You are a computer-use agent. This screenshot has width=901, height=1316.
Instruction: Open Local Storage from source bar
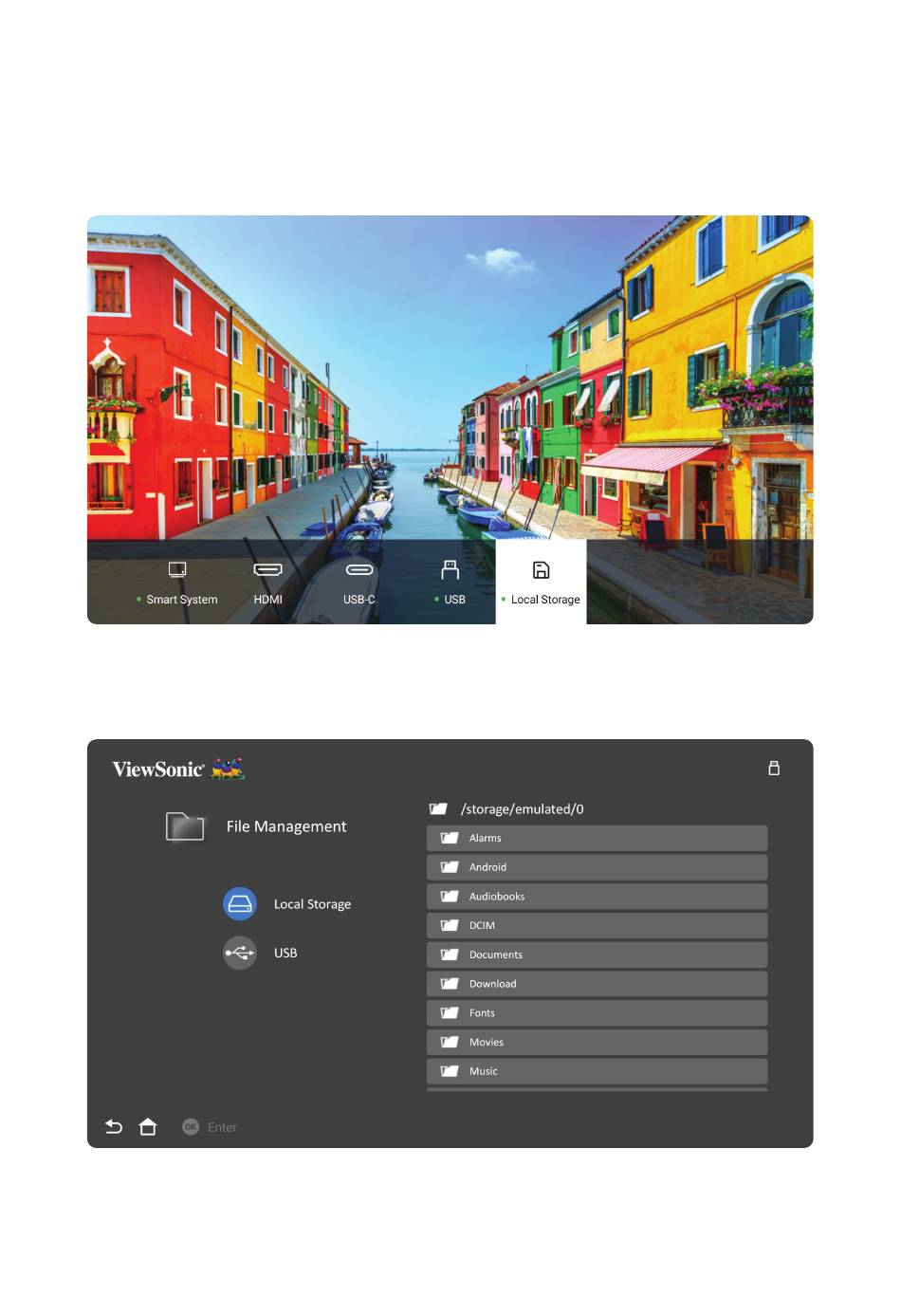[541, 582]
